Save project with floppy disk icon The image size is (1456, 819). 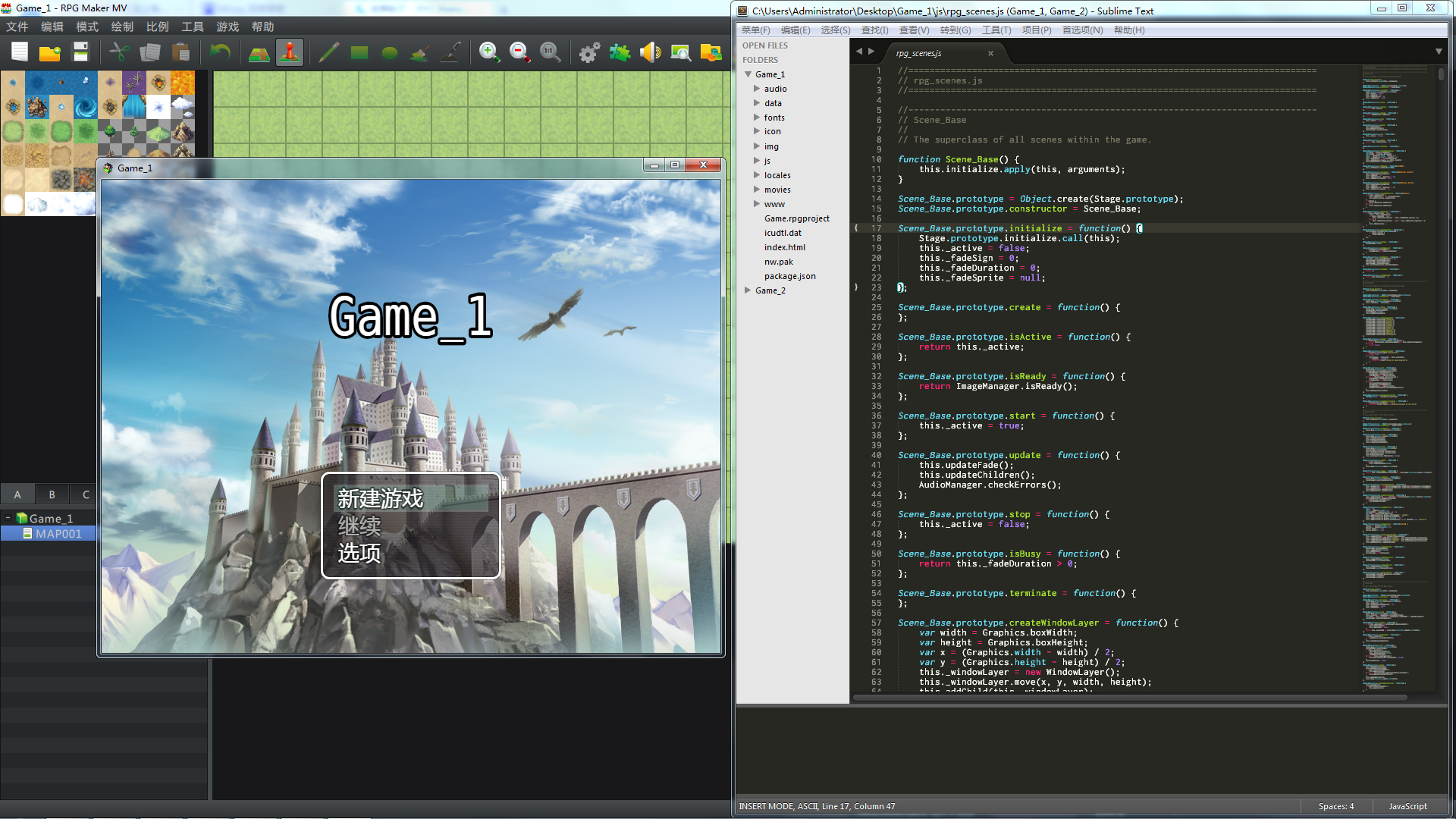click(80, 52)
